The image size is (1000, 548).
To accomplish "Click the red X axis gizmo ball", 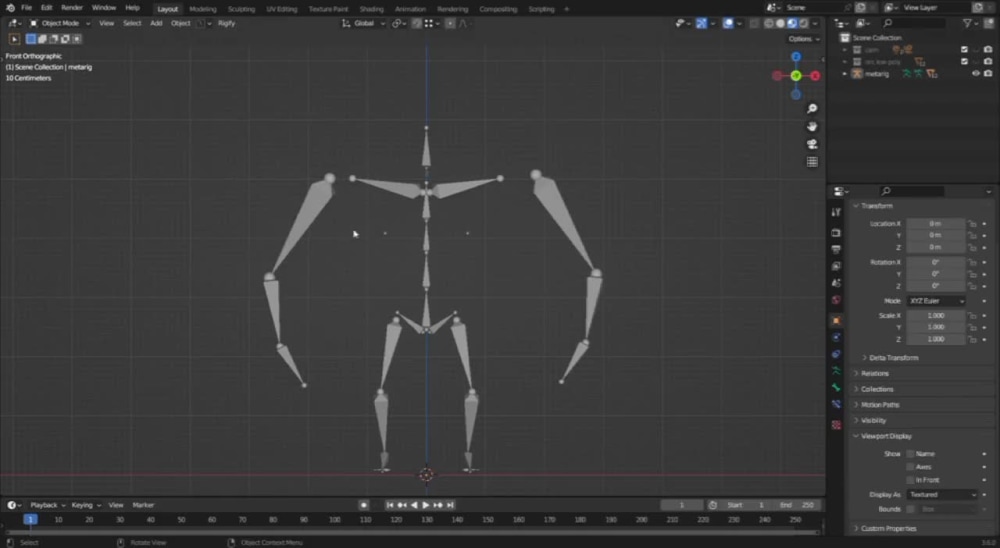I will point(815,76).
